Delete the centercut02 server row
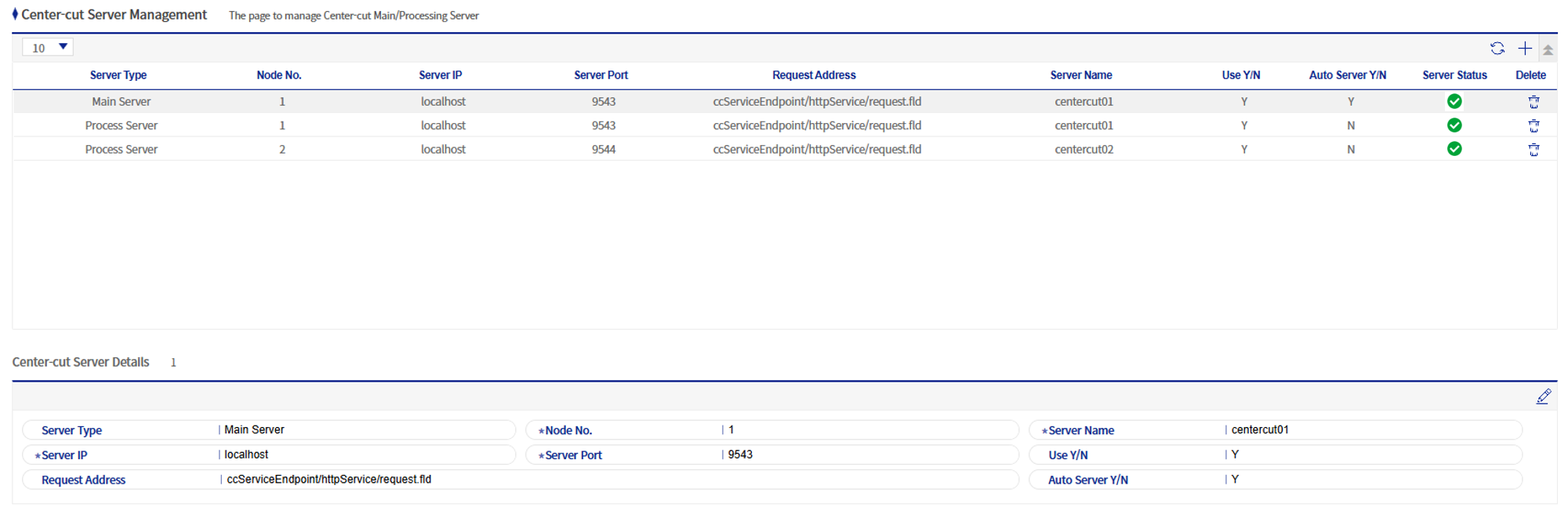 (x=1534, y=150)
